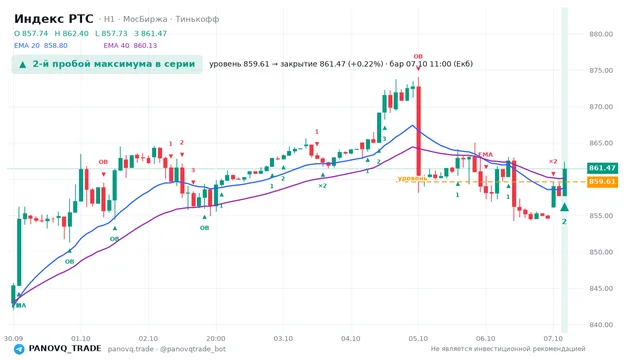Click the 02.10 date axis label
The image size is (640, 360).
[x=148, y=338]
